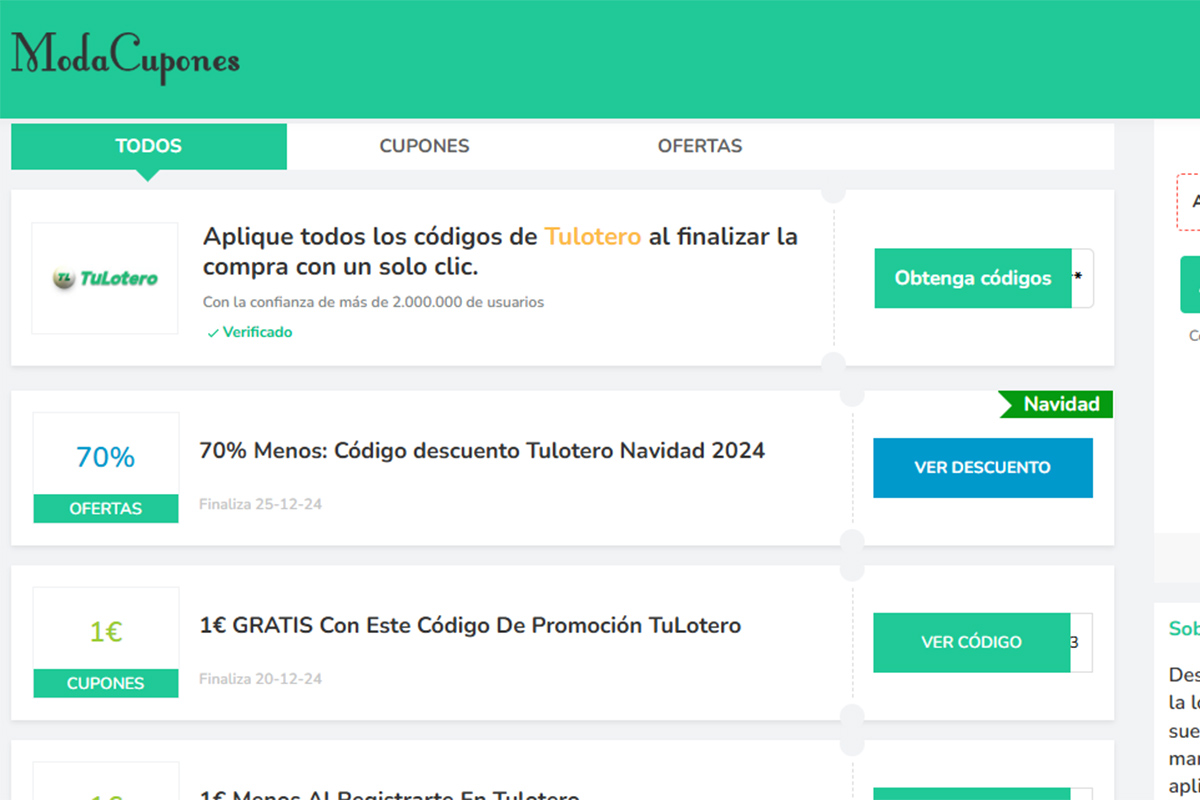This screenshot has width=1200, height=800.
Task: Click the 70% OFERTAS badge
Action: click(106, 468)
